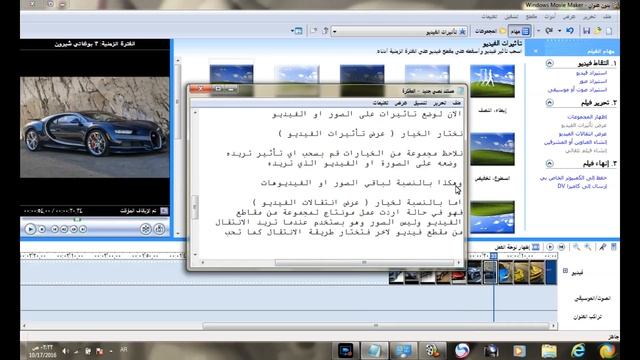Image resolution: width=640 pixels, height=360 pixels.
Task: Click the Stop button in preview monitor
Action: click(x=42, y=229)
